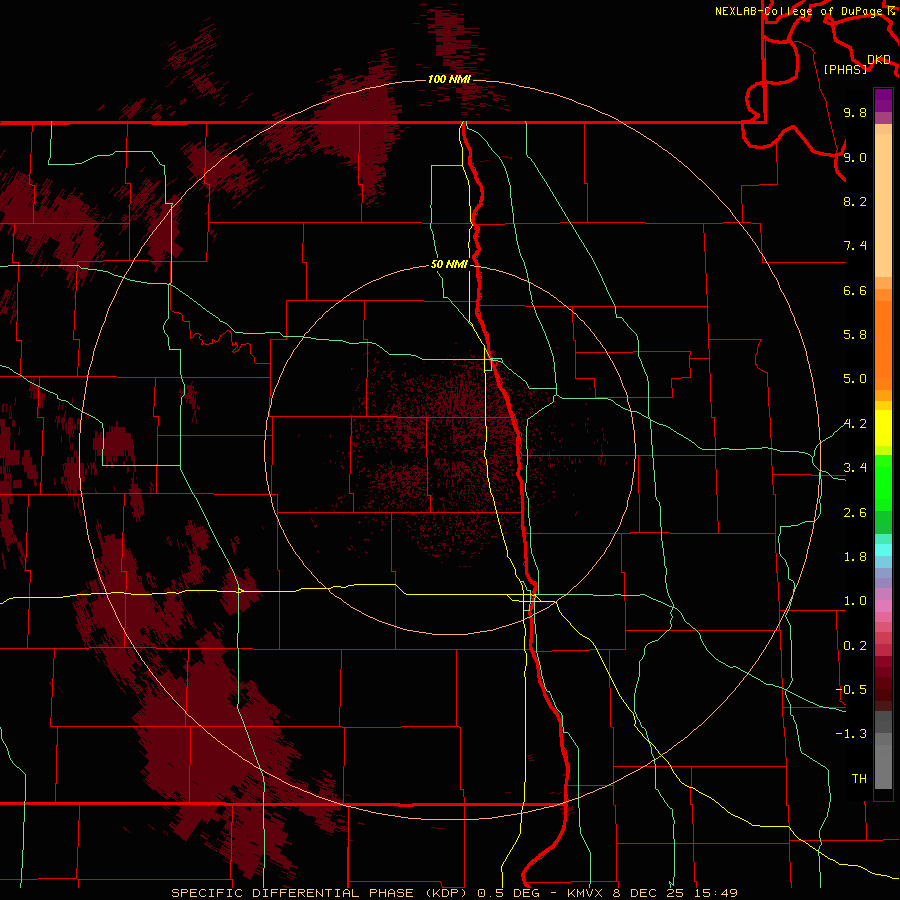Viewport: 900px width, 900px height.
Task: Click the 8.2 scale value
Action: (x=855, y=201)
